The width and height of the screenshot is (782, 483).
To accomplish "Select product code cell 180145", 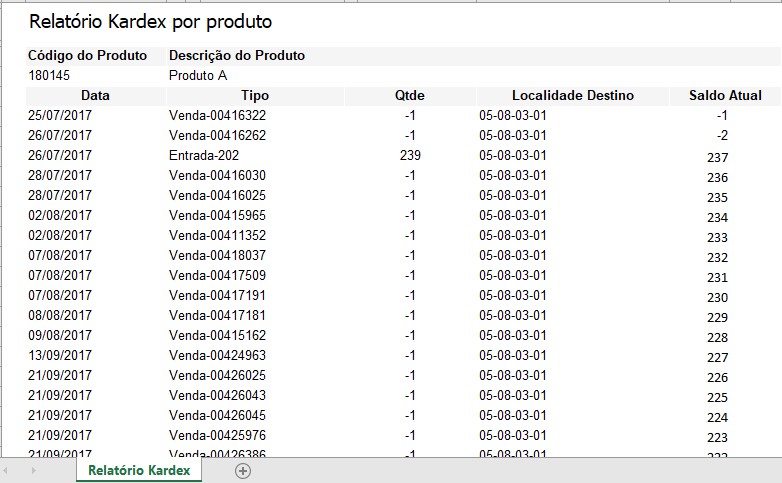I will (49, 76).
